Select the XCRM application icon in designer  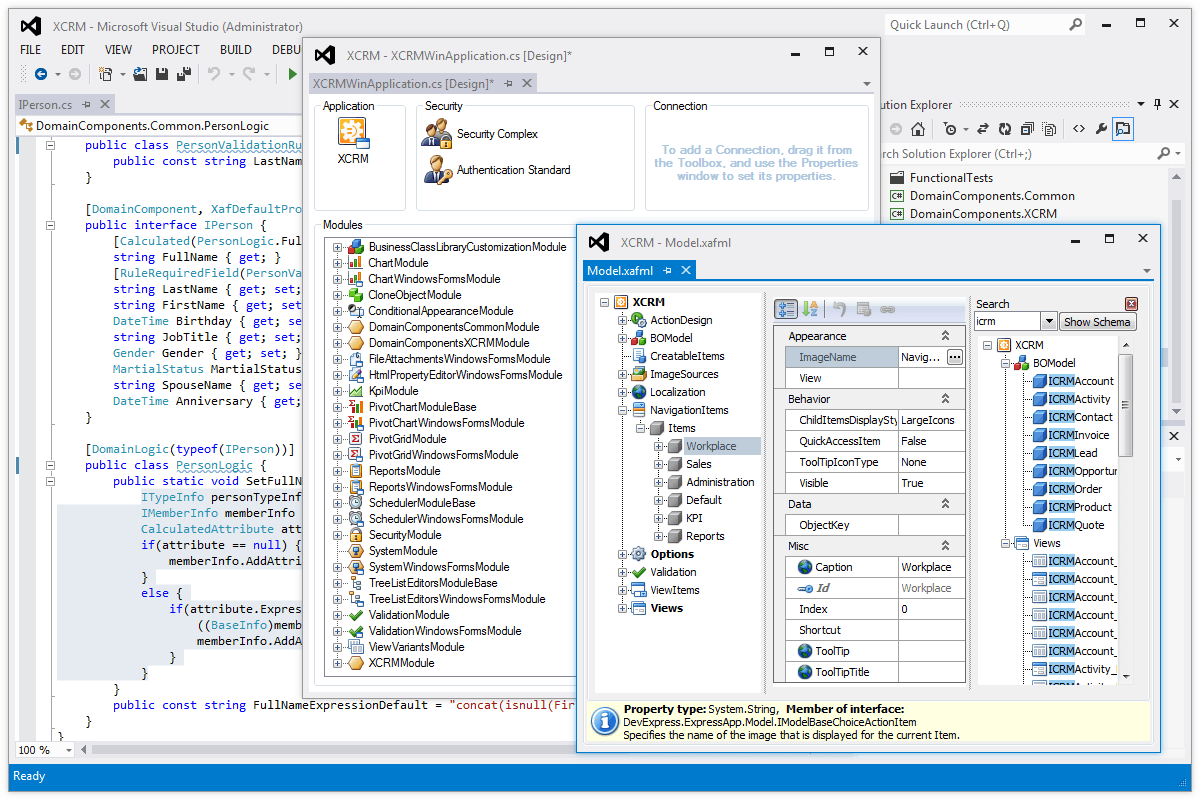pos(352,133)
